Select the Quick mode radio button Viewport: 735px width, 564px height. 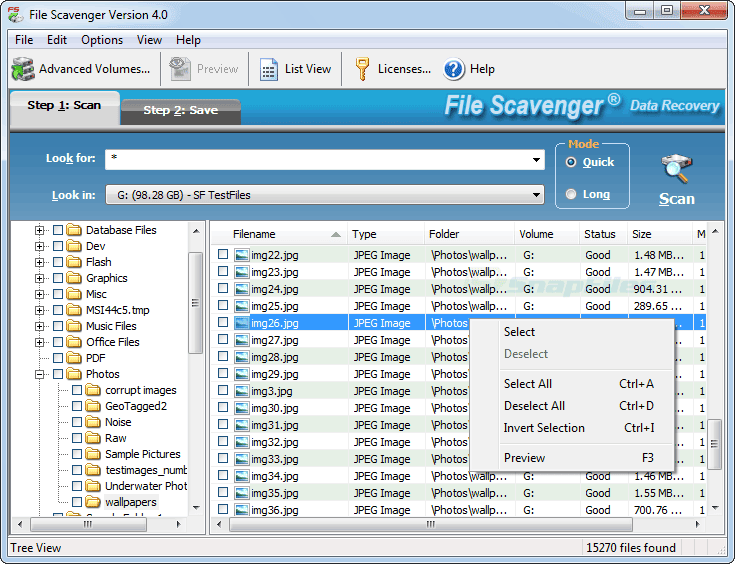click(570, 162)
